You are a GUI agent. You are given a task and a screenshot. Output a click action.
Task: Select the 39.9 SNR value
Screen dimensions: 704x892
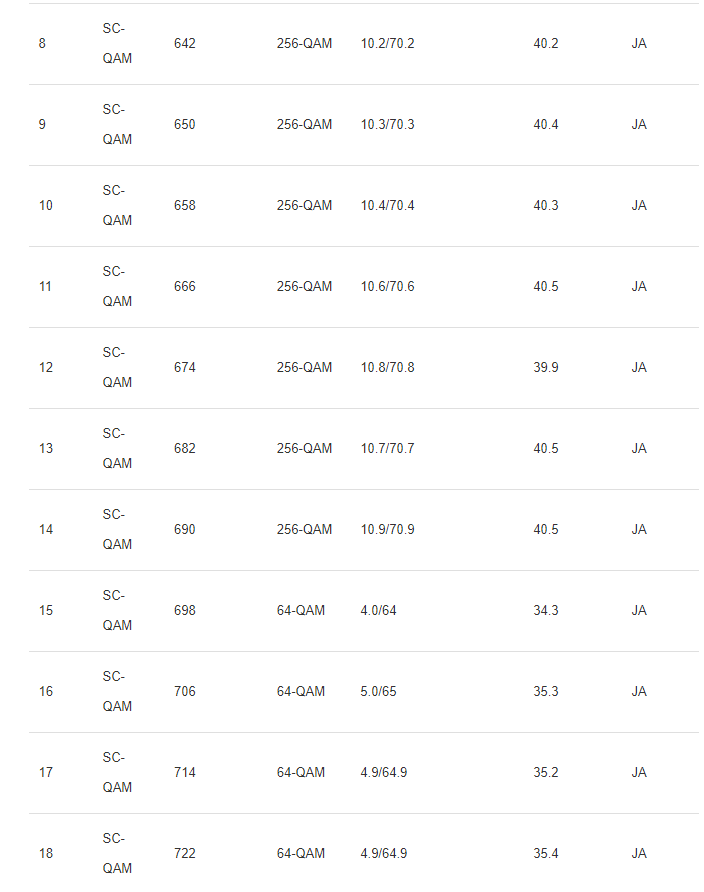tap(546, 368)
